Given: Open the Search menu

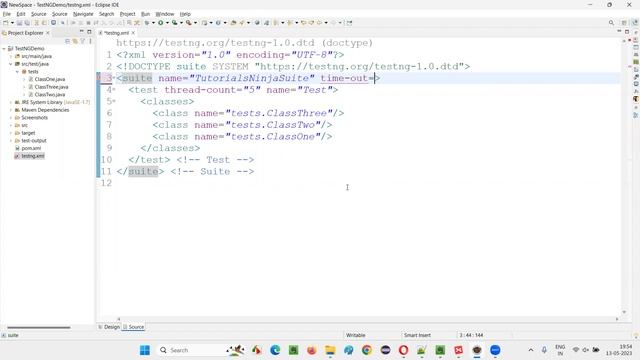Looking at the screenshot, I should (107, 14).
